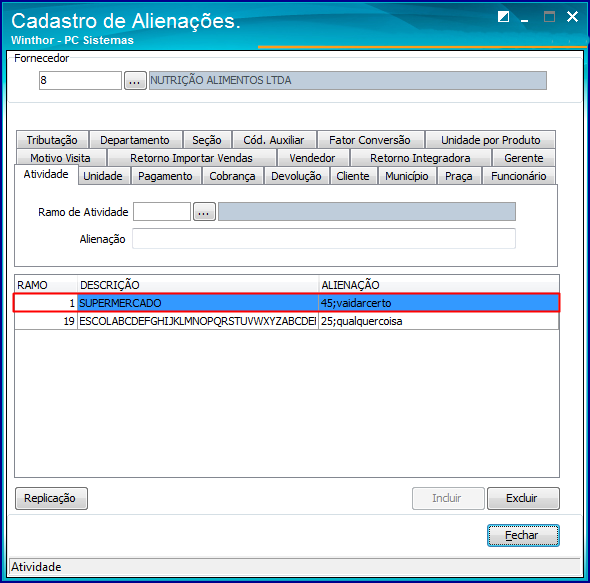
Task: Click the NUTRIÇÃO ALIMENTOS LTDA supplier name field
Action: (348, 81)
